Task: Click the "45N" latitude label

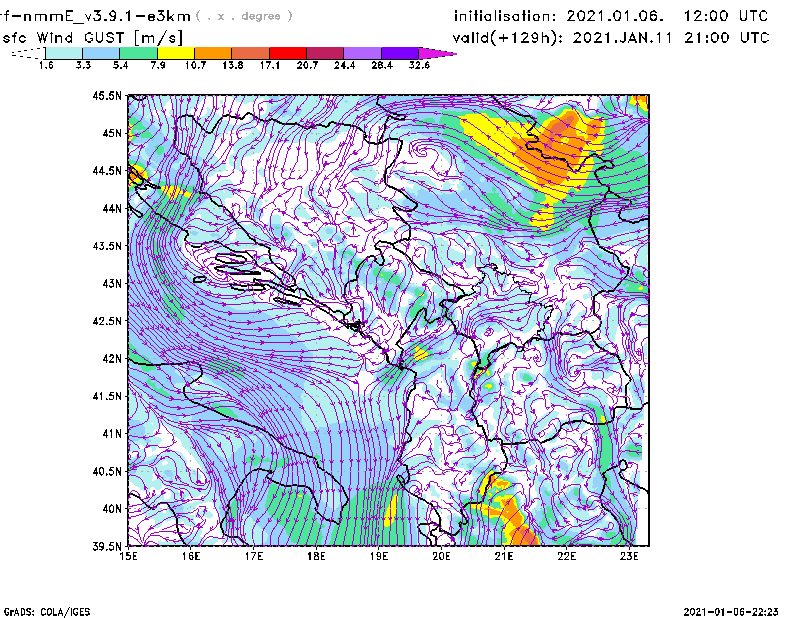Action: coord(112,133)
